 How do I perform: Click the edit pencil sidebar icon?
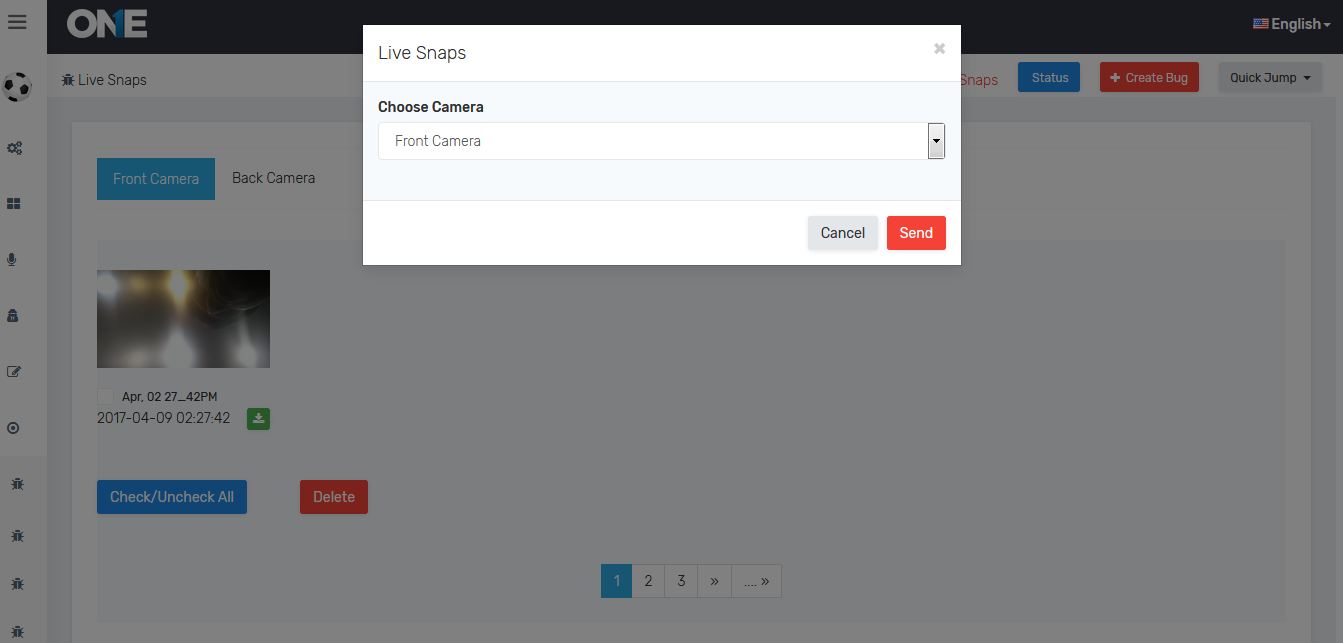(14, 372)
